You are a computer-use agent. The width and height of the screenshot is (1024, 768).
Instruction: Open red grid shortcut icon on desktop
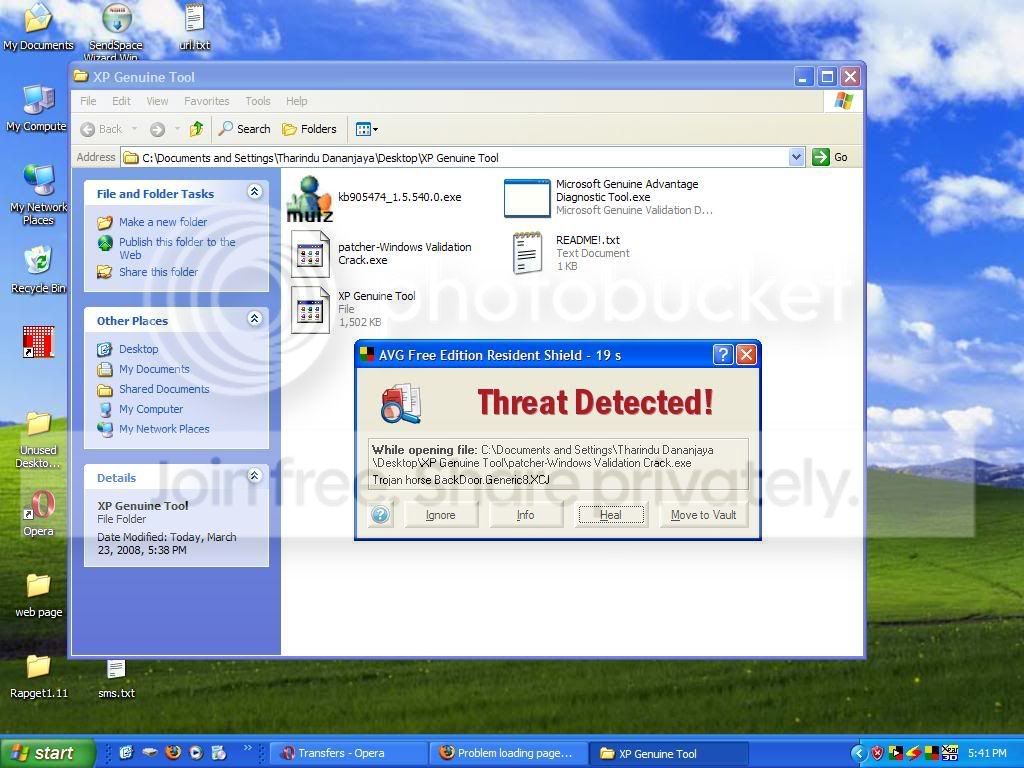38,342
